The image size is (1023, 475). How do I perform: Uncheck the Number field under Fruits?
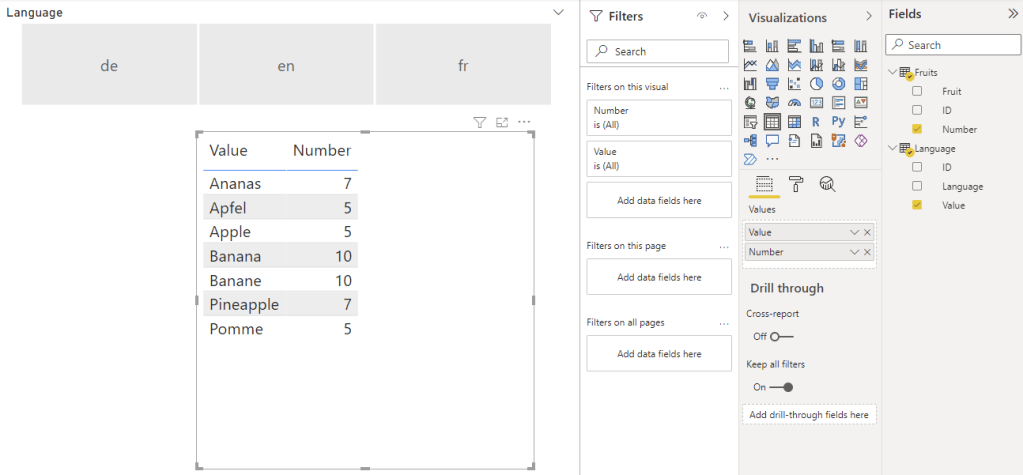click(917, 129)
